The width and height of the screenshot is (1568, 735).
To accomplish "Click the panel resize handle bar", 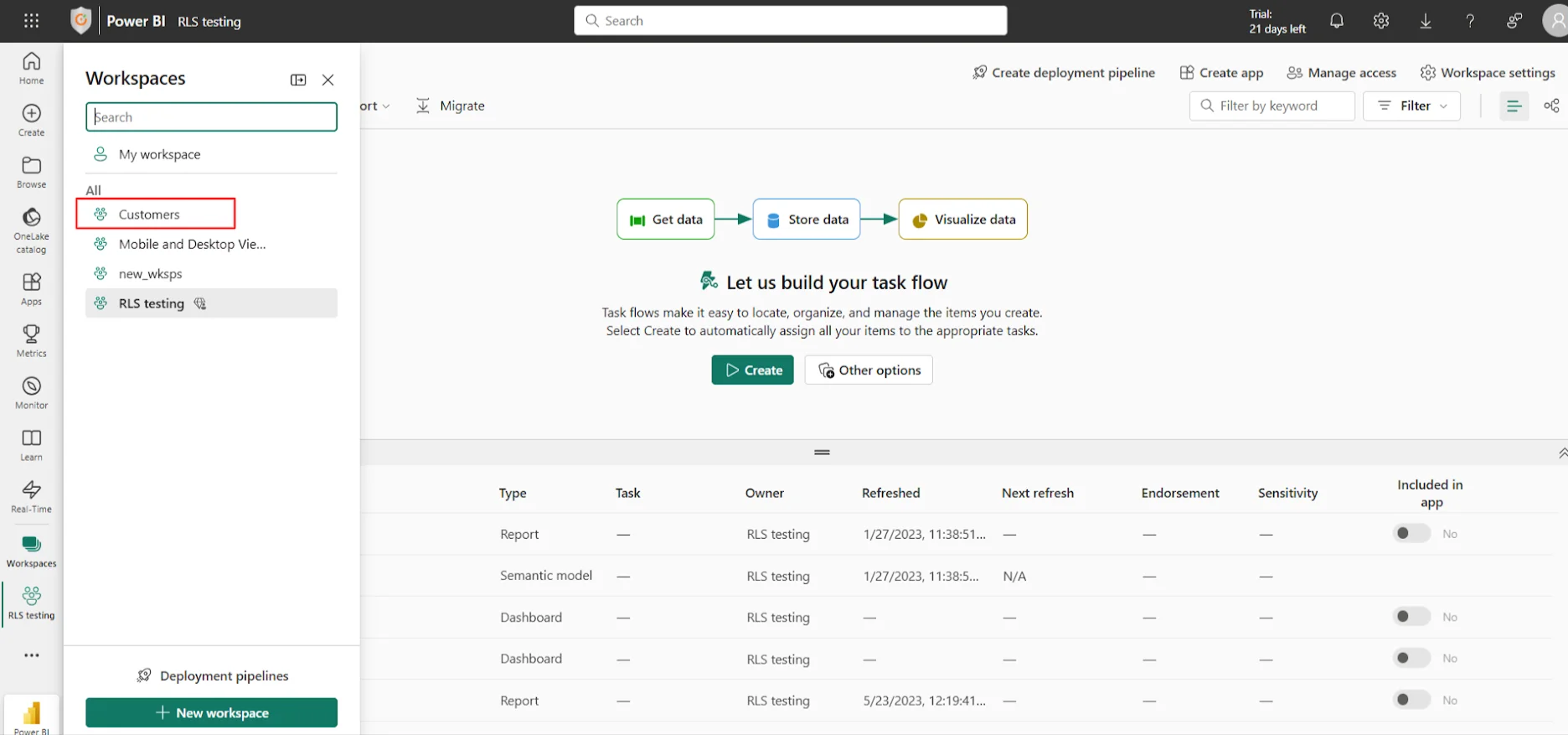I will click(x=822, y=453).
